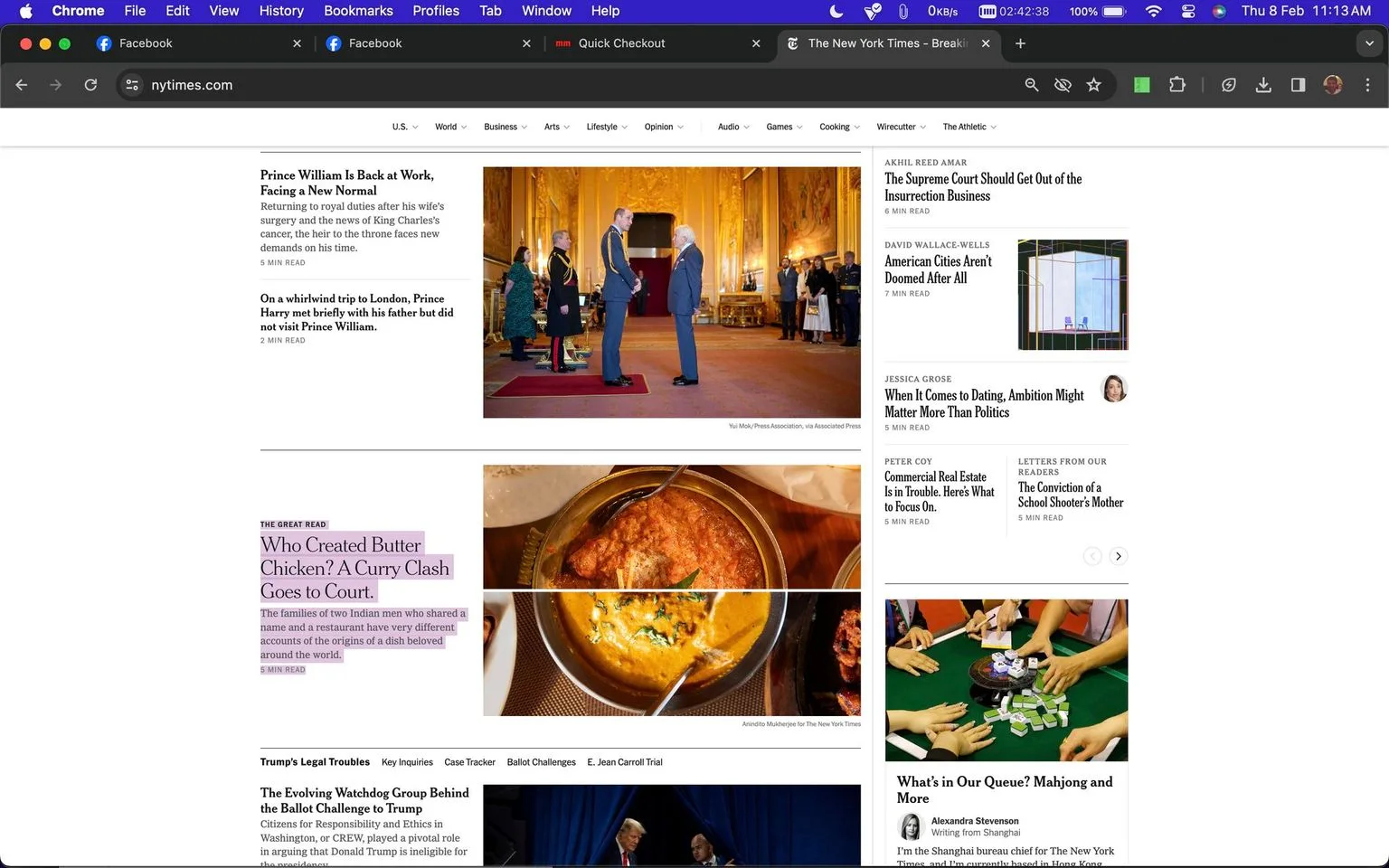Open Who Created Butter Chicken article
This screenshot has width=1389, height=868.
coord(354,568)
